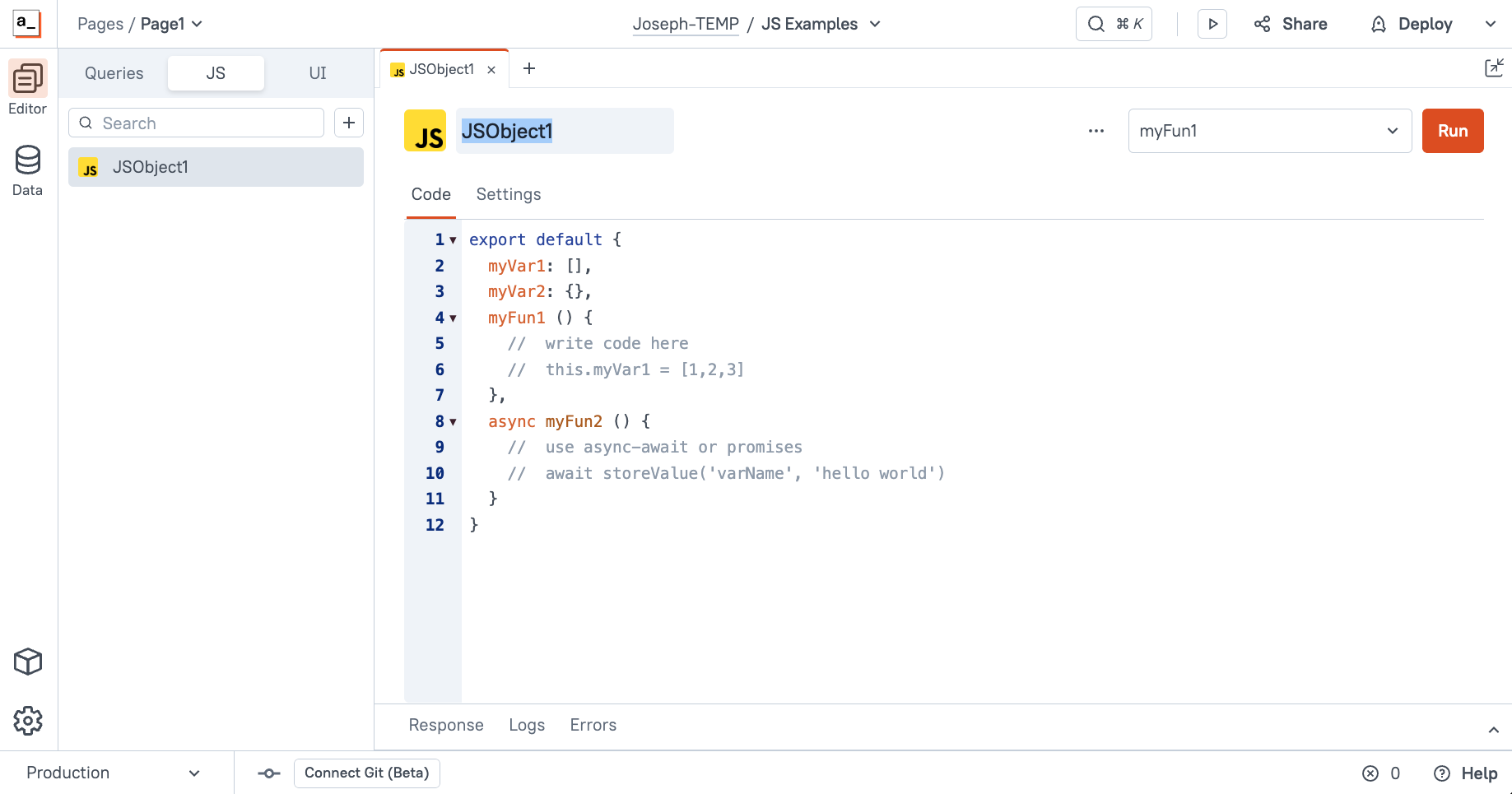1512x794 pixels.
Task: Run the selected JS function
Action: pos(1452,130)
